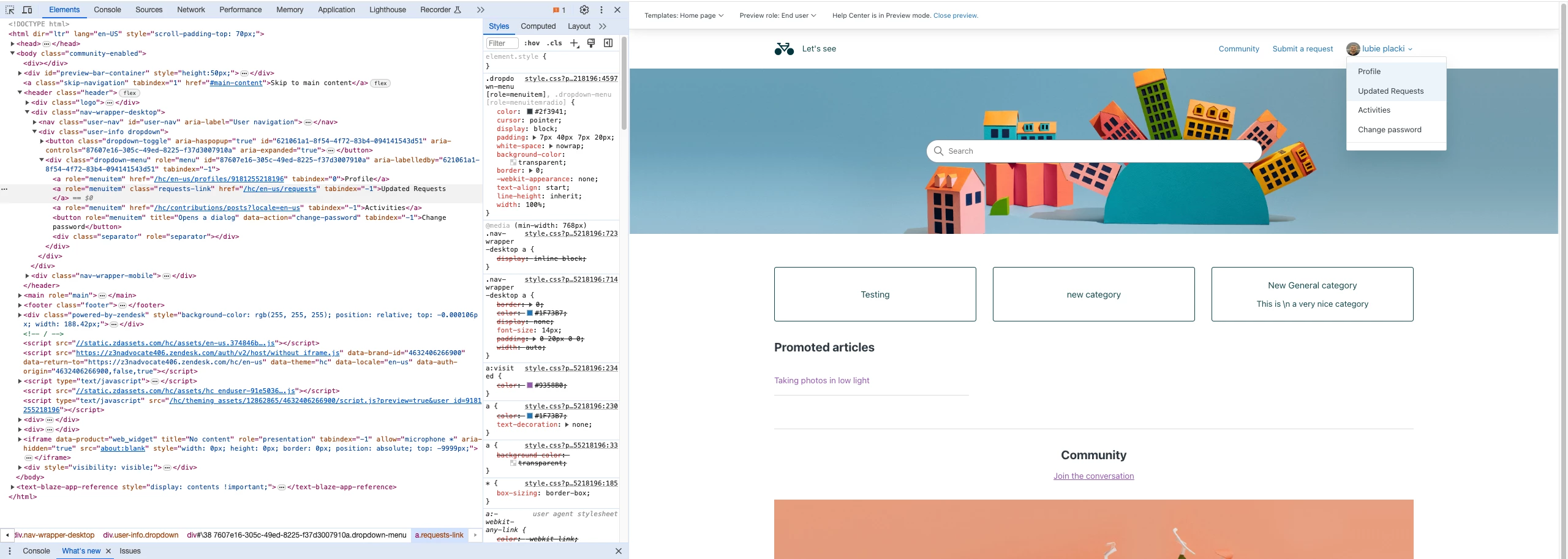This screenshot has height=559, width=1568.
Task: Open the Issues drawer tab
Action: pos(130,551)
